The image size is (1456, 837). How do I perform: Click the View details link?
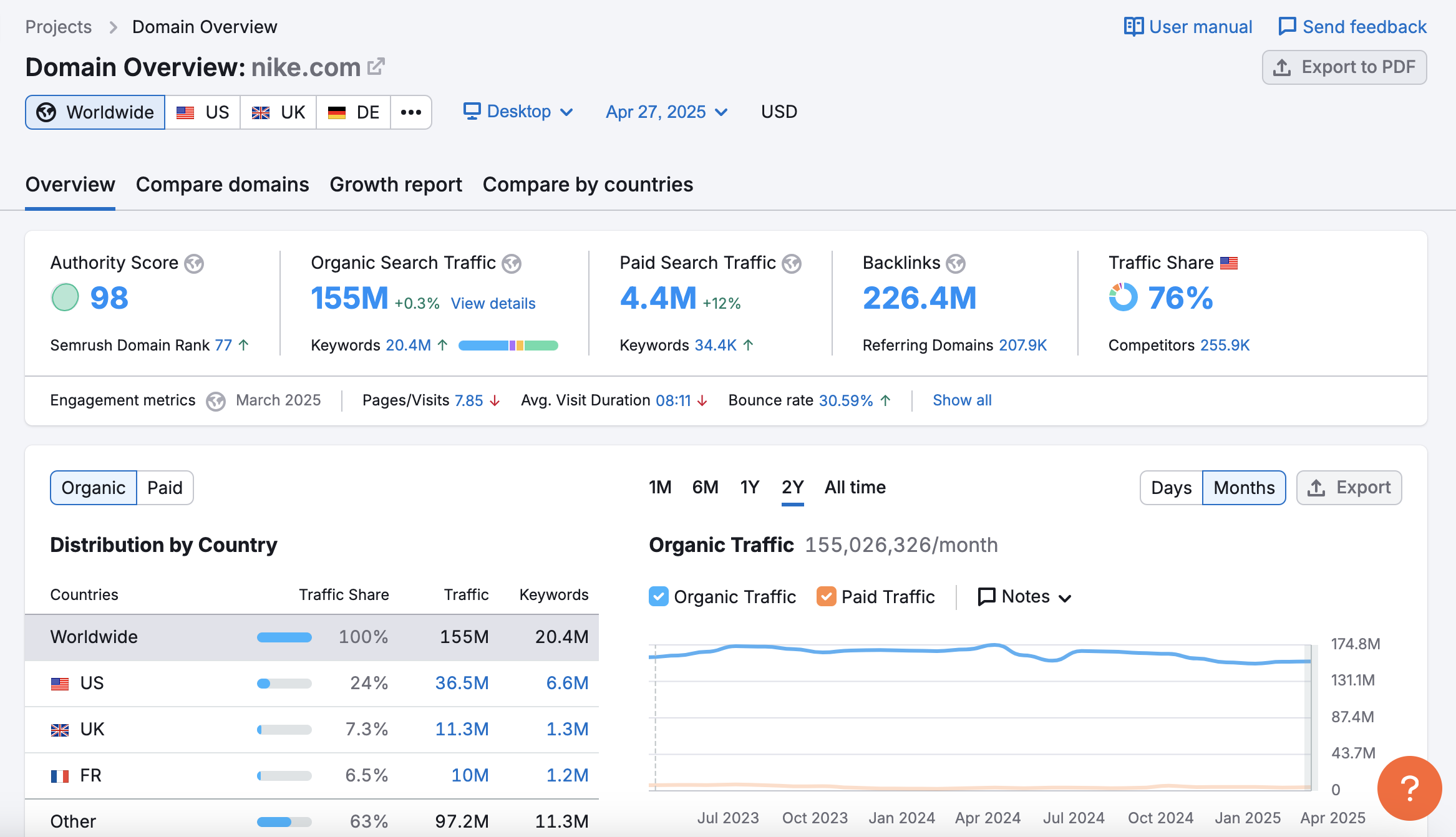493,303
